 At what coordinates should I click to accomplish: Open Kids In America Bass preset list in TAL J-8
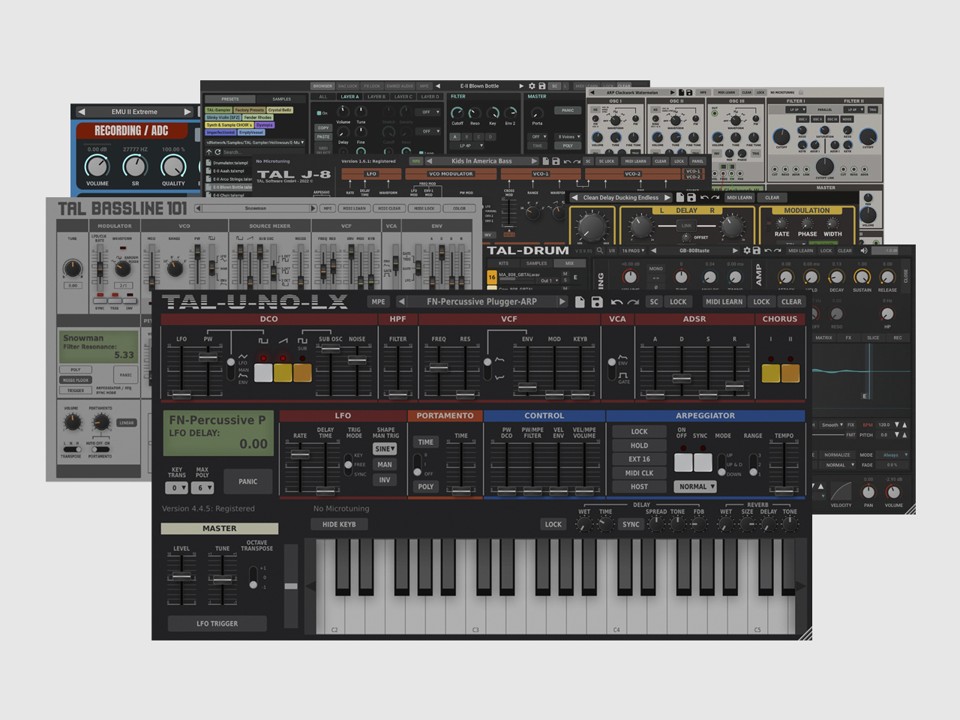(481, 161)
